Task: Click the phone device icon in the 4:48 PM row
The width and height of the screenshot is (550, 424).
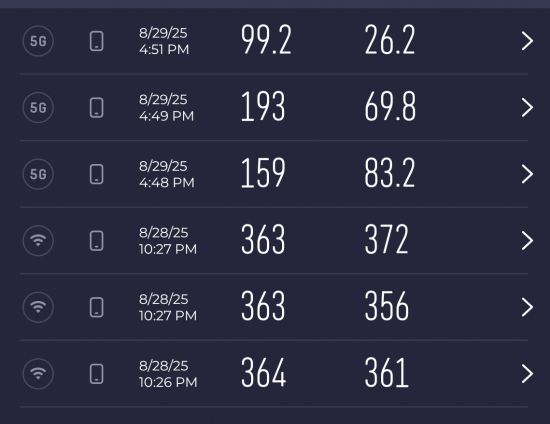Action: point(96,174)
